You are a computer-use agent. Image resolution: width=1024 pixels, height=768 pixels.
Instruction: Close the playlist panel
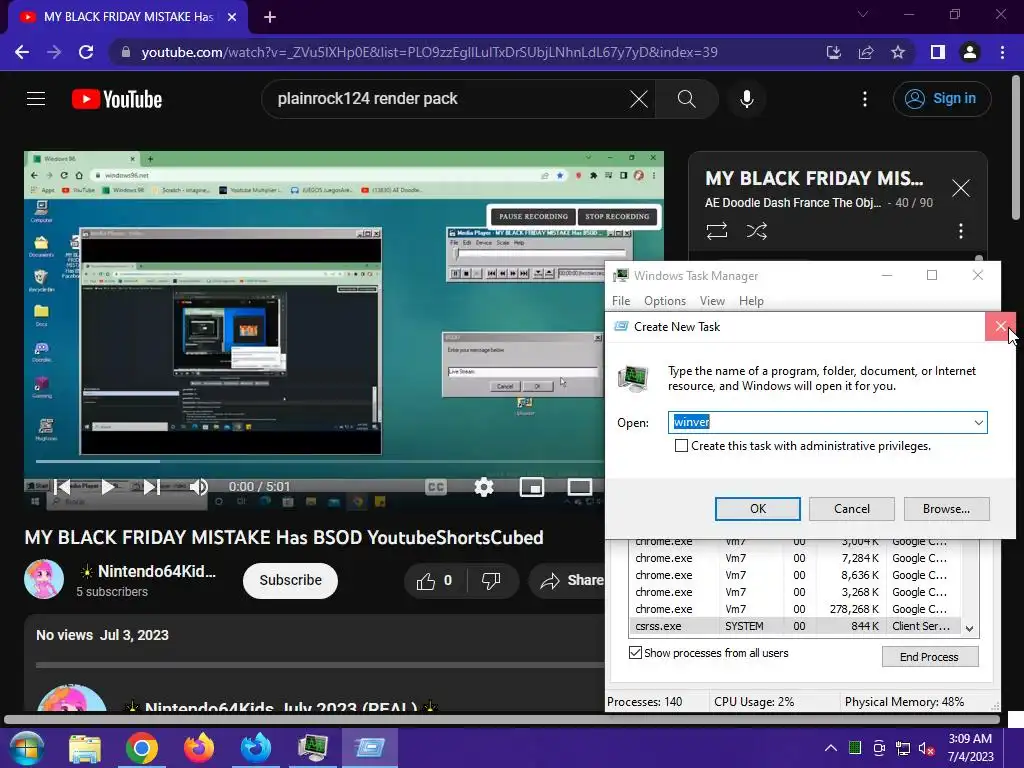pyautogui.click(x=961, y=188)
